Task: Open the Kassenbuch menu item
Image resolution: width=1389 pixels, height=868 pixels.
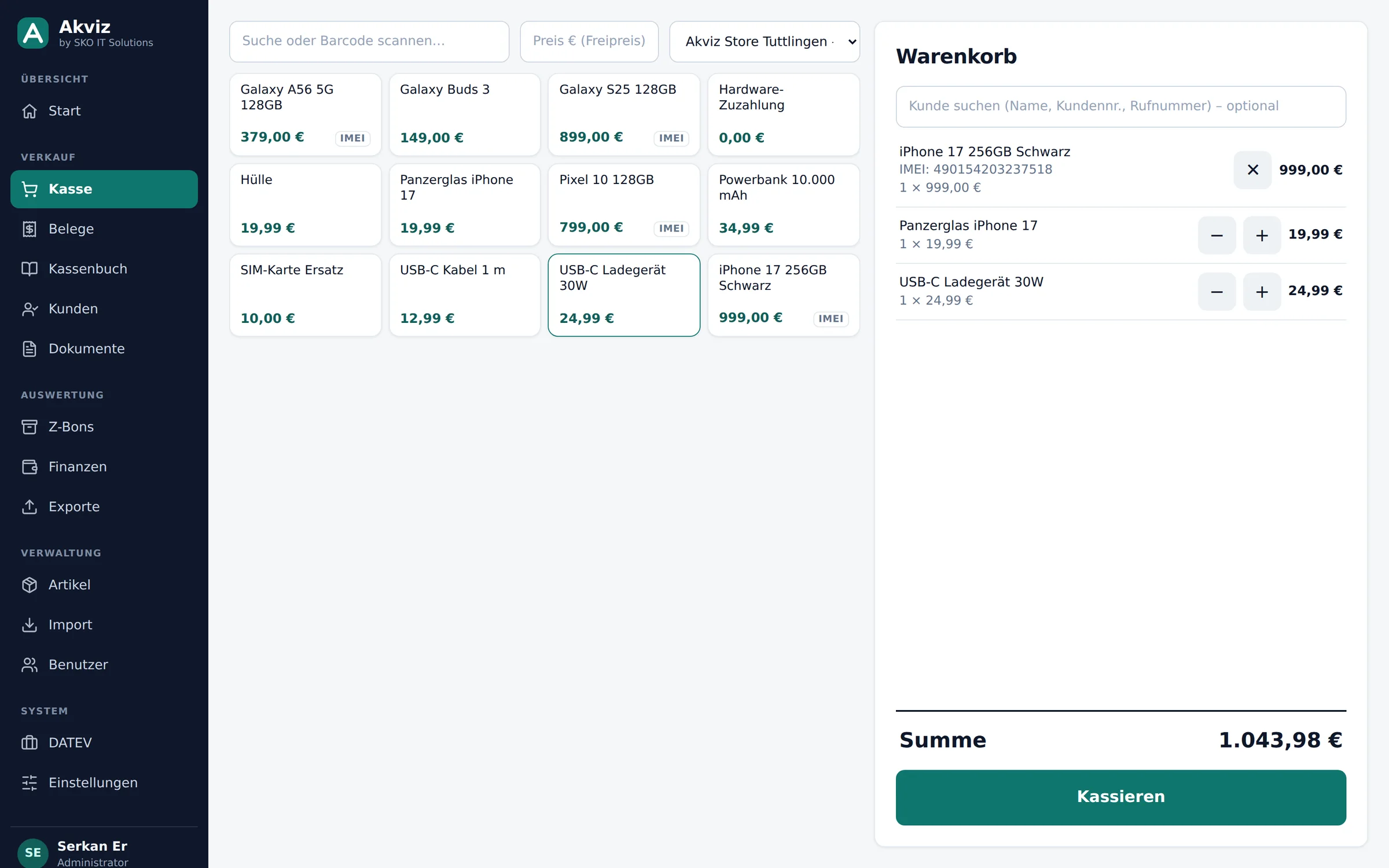Action: click(104, 269)
